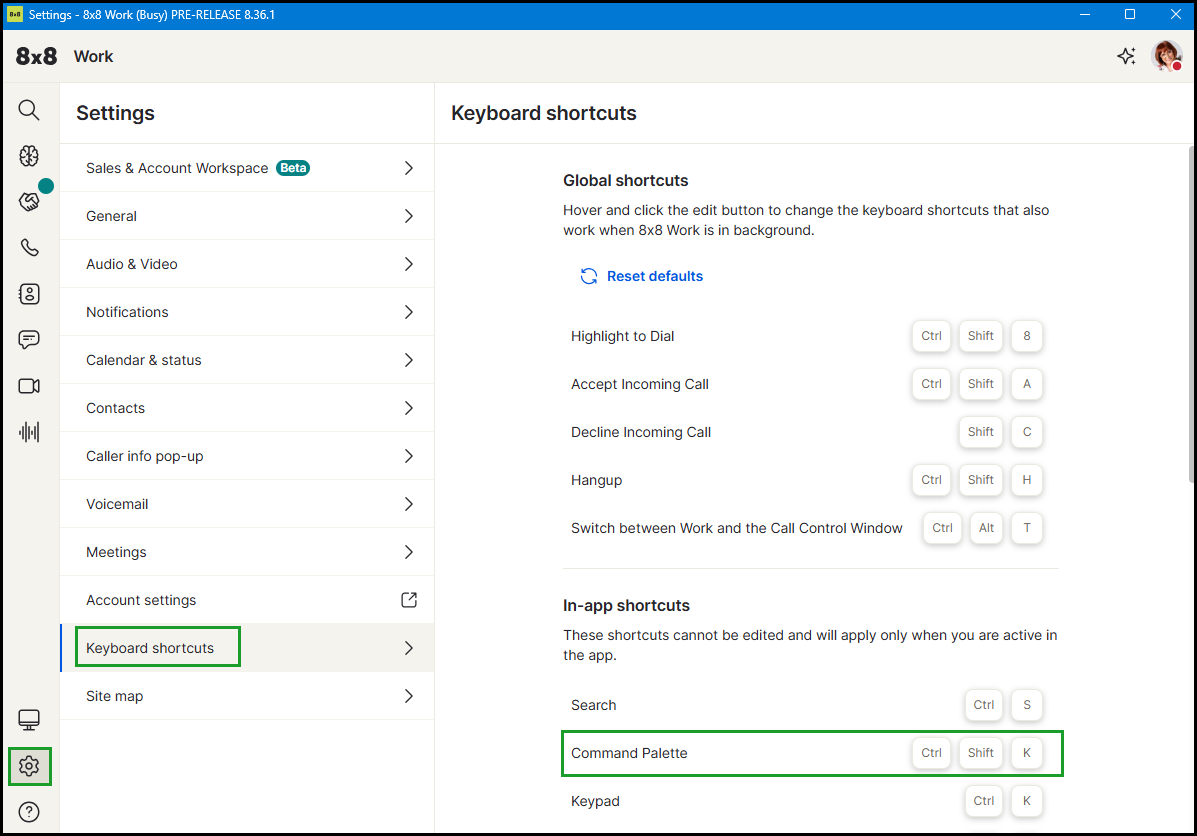Open the video meetings icon
Screen dimensions: 1197x836
pos(29,386)
